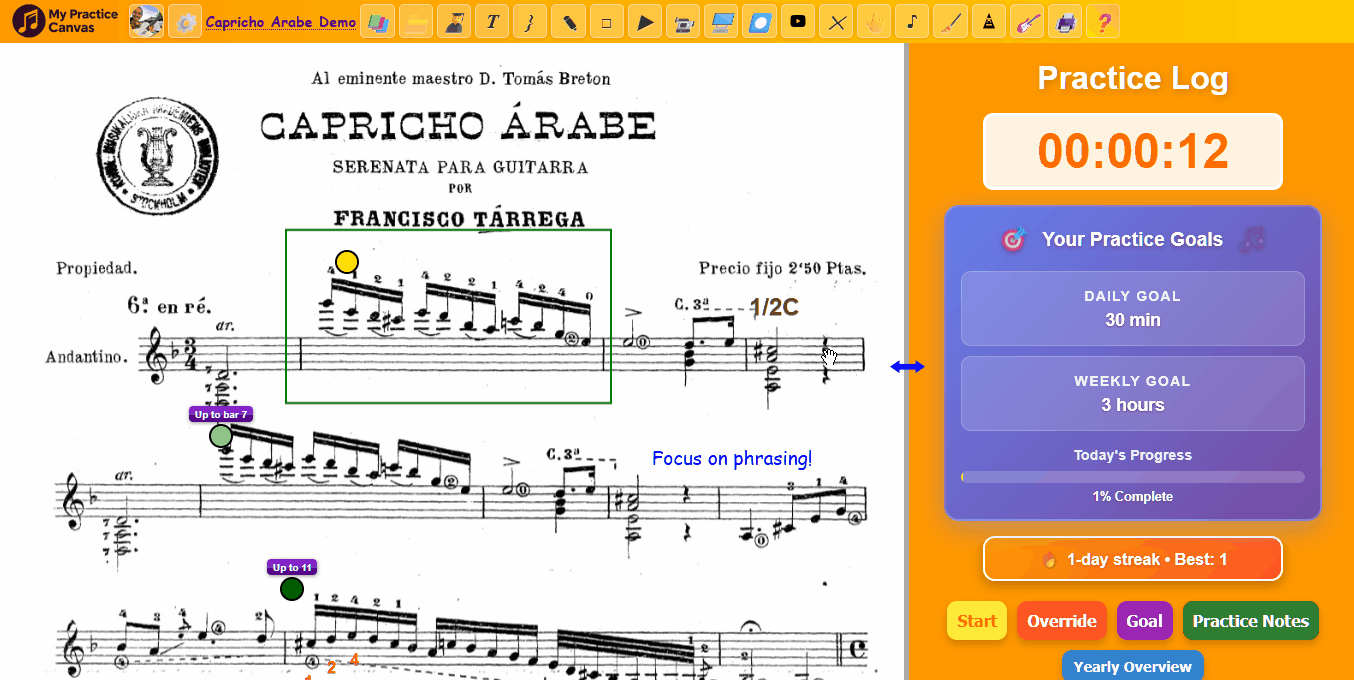Image resolution: width=1354 pixels, height=680 pixels.
Task: Click the crossed lines X icon
Action: click(x=836, y=21)
